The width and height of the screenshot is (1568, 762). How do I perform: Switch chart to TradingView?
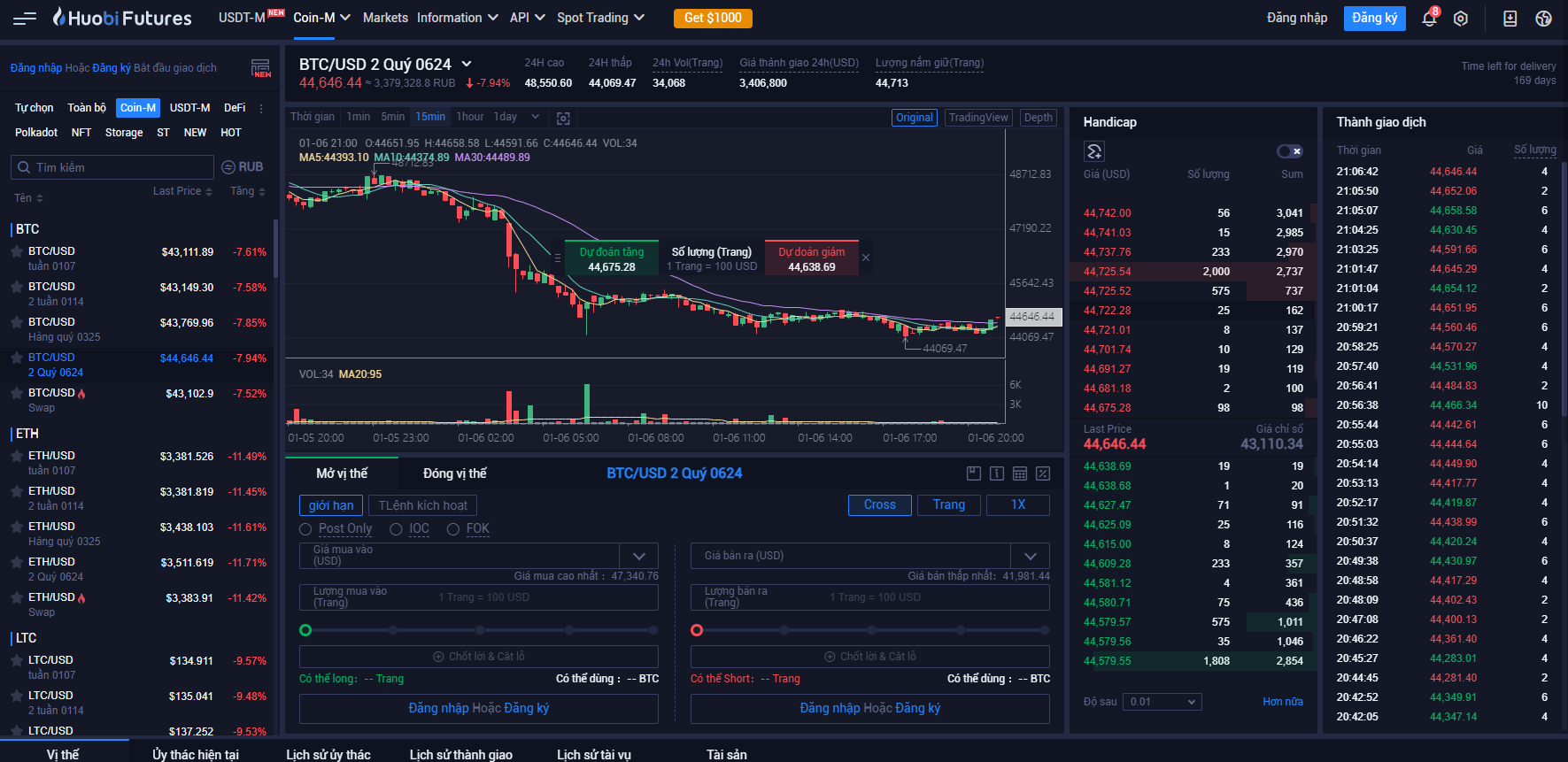pos(978,118)
